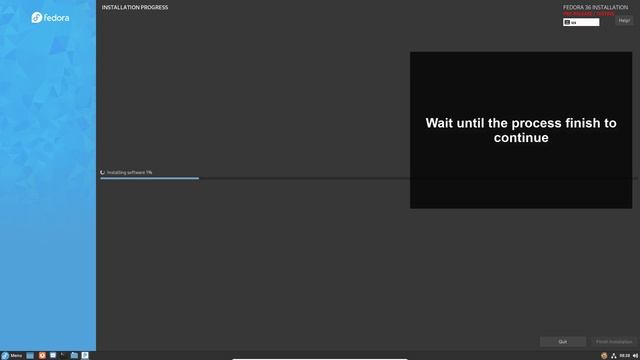
Task: Click the Installing software status text
Action: (x=129, y=172)
